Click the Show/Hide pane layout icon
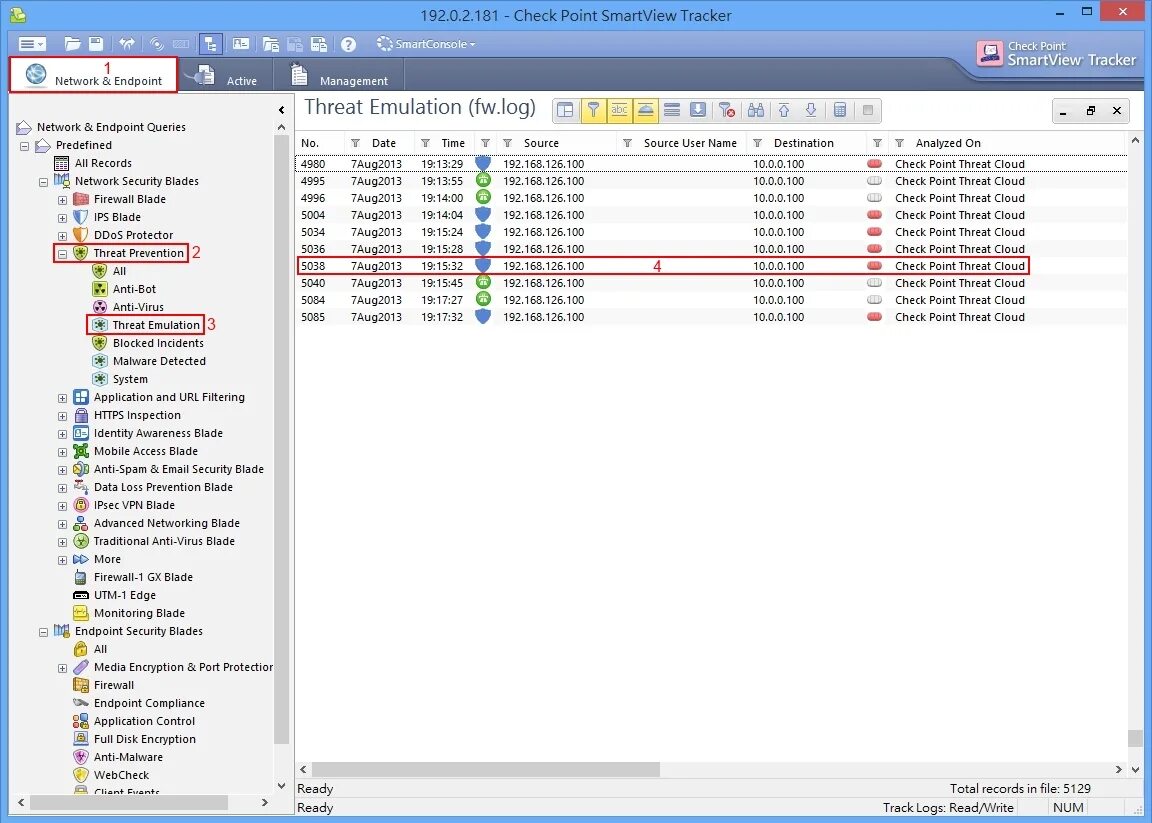The height and width of the screenshot is (823, 1152). tap(565, 110)
